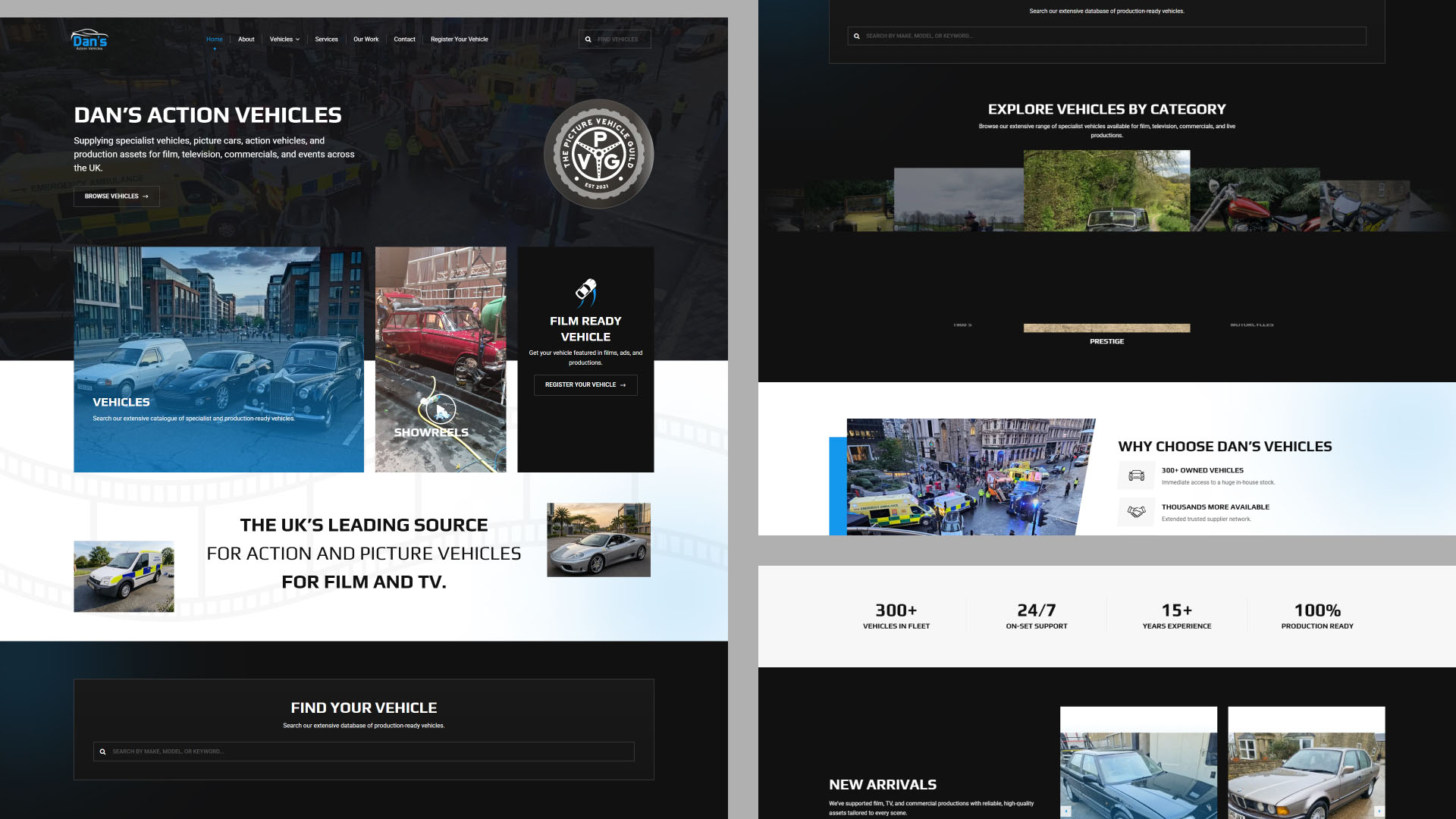
Task: Click the Why Choose Dan's Vehicles heading
Action: tap(1225, 447)
